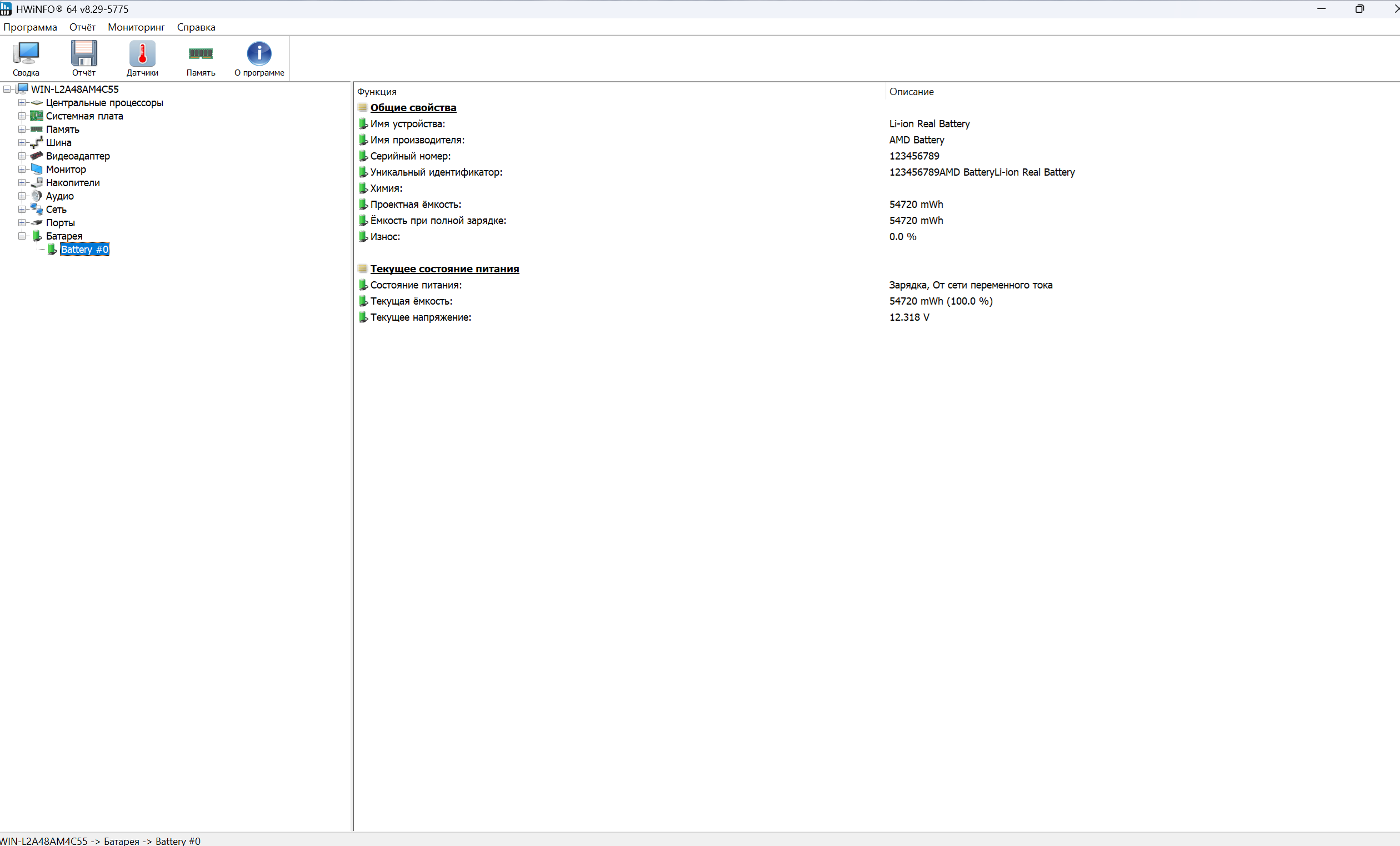The width and height of the screenshot is (1400, 846).
Task: Open the Программа menu
Action: tap(30, 27)
